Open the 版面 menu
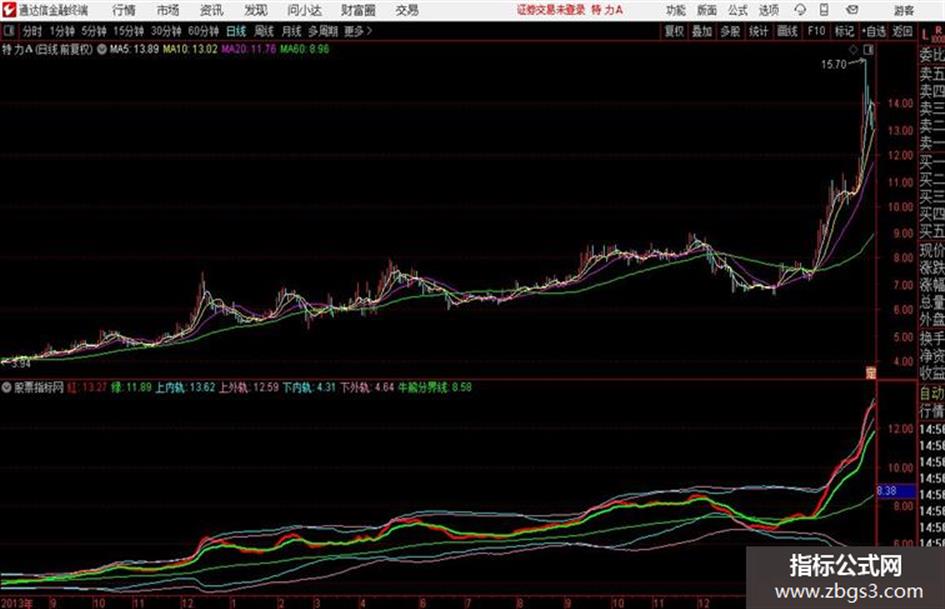 (707, 10)
